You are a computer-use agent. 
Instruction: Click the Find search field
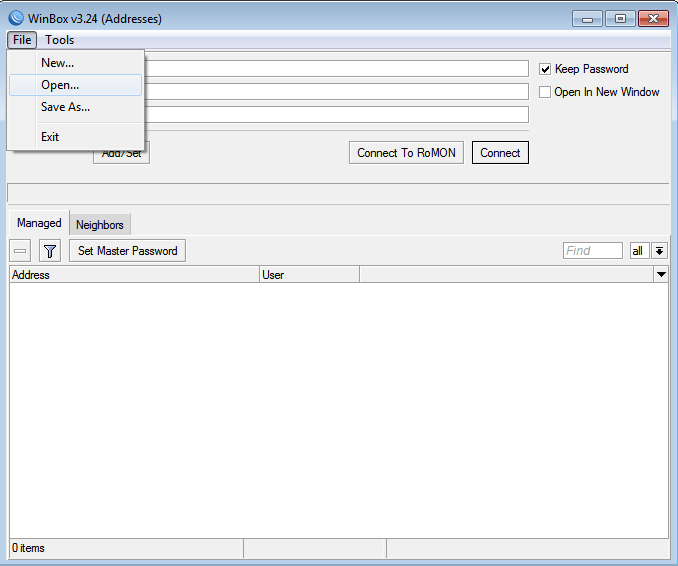(x=592, y=251)
